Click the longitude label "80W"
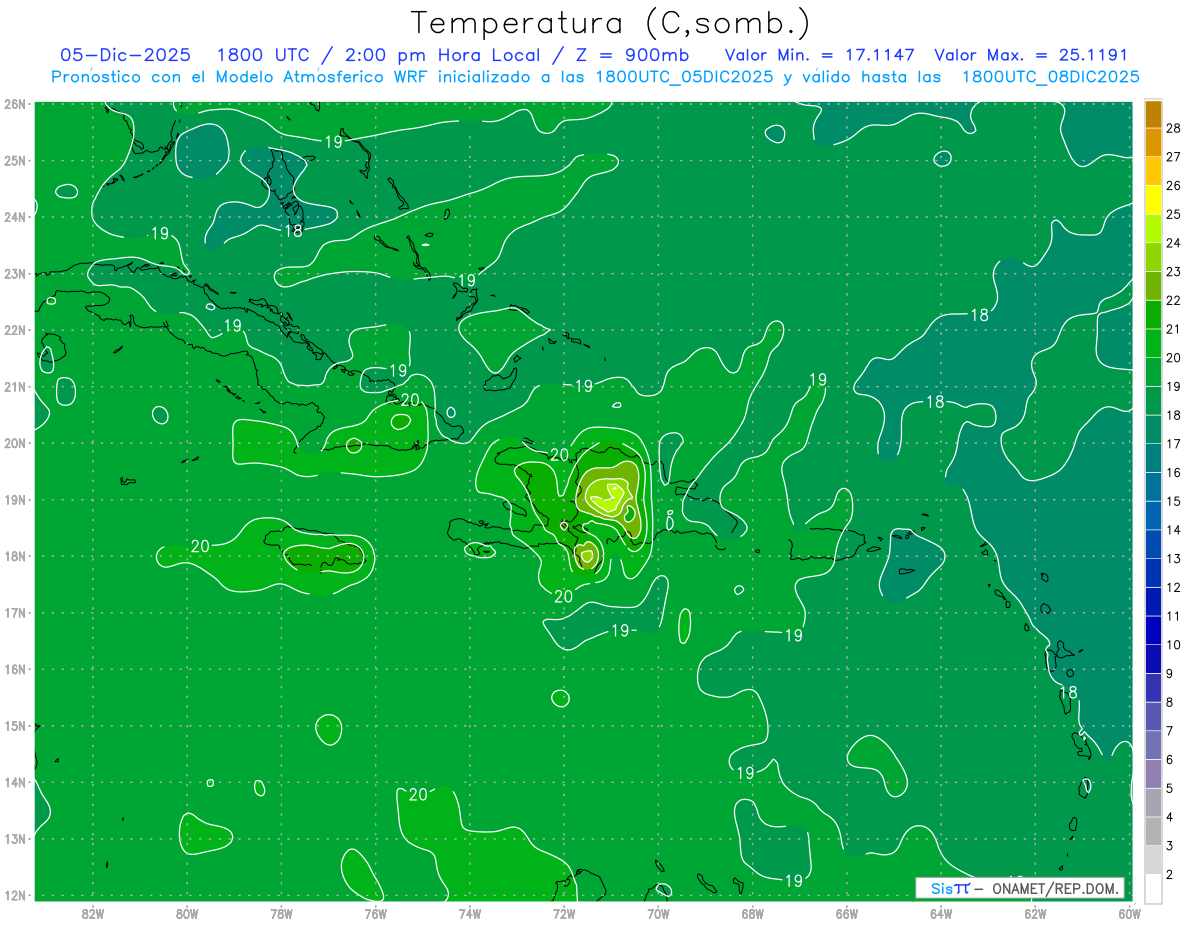 [187, 913]
